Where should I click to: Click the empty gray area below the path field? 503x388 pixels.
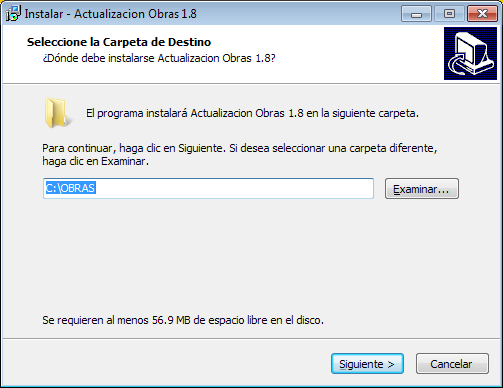click(x=250, y=257)
